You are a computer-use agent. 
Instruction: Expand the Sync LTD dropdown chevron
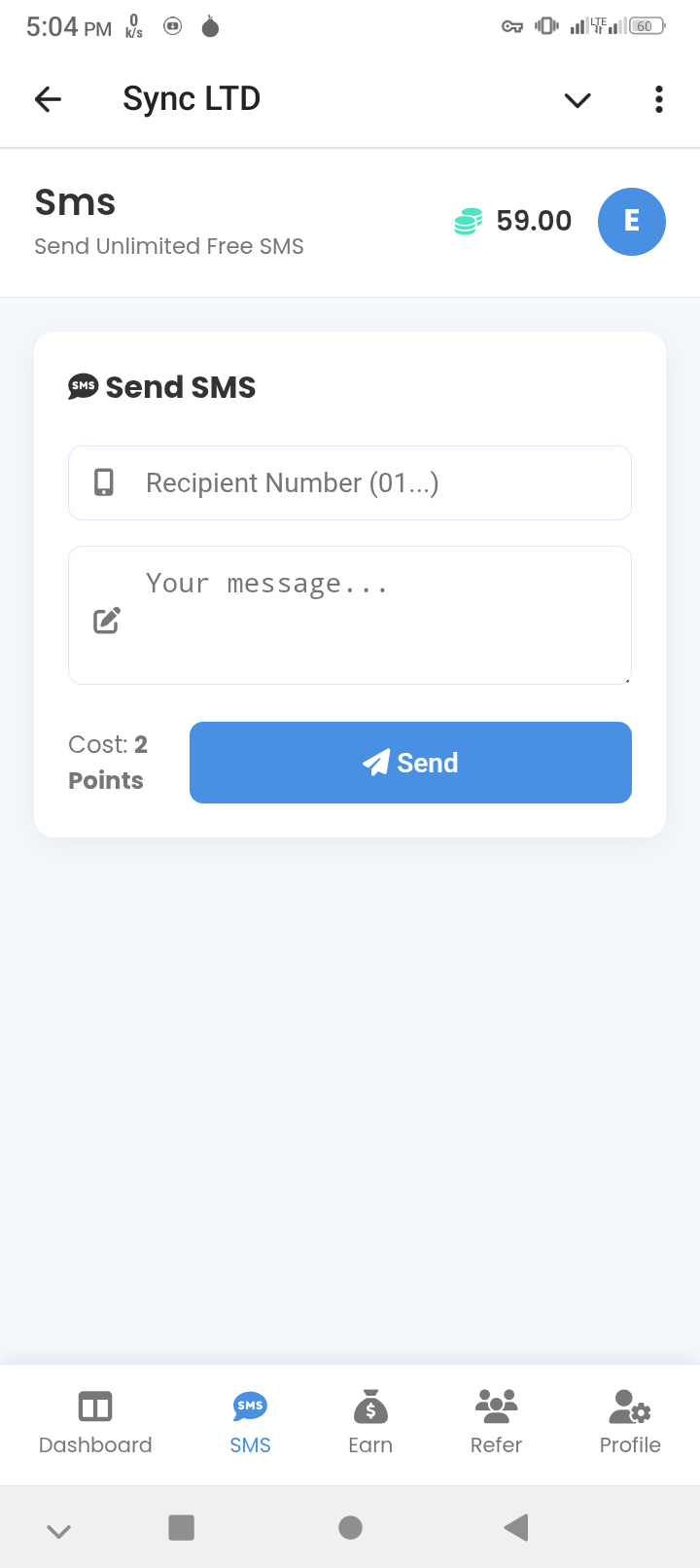pyautogui.click(x=577, y=100)
